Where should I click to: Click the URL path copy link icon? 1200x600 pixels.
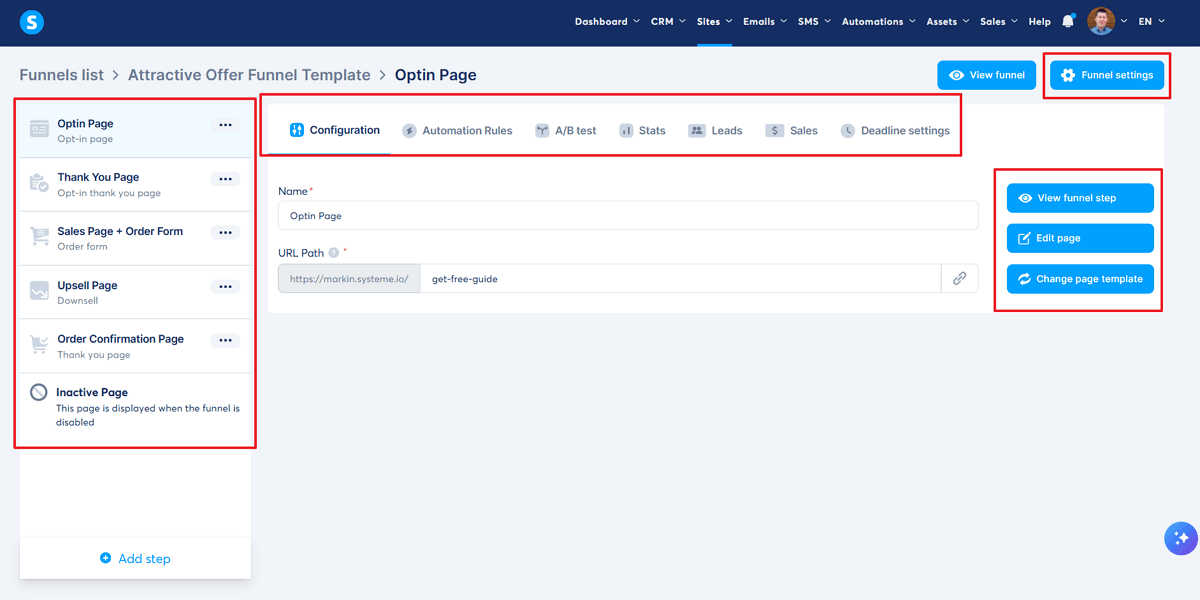click(x=959, y=279)
